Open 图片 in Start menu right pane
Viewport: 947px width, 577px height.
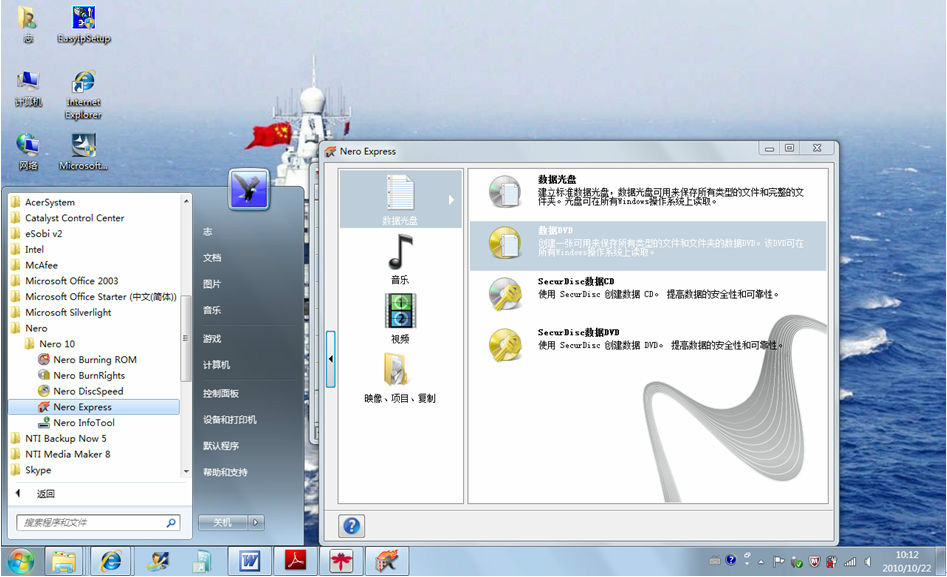[x=212, y=284]
